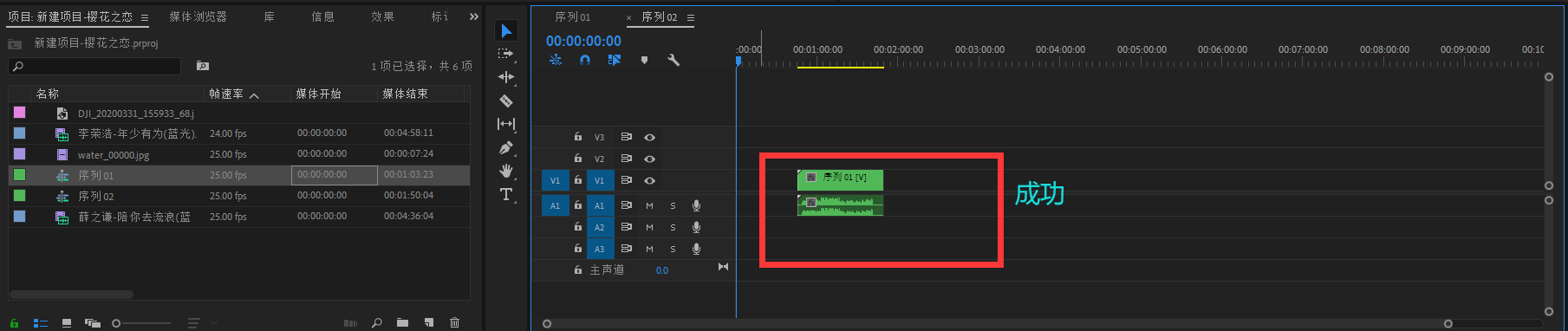Select the Hand tool
The width and height of the screenshot is (1568, 331).
(x=506, y=171)
